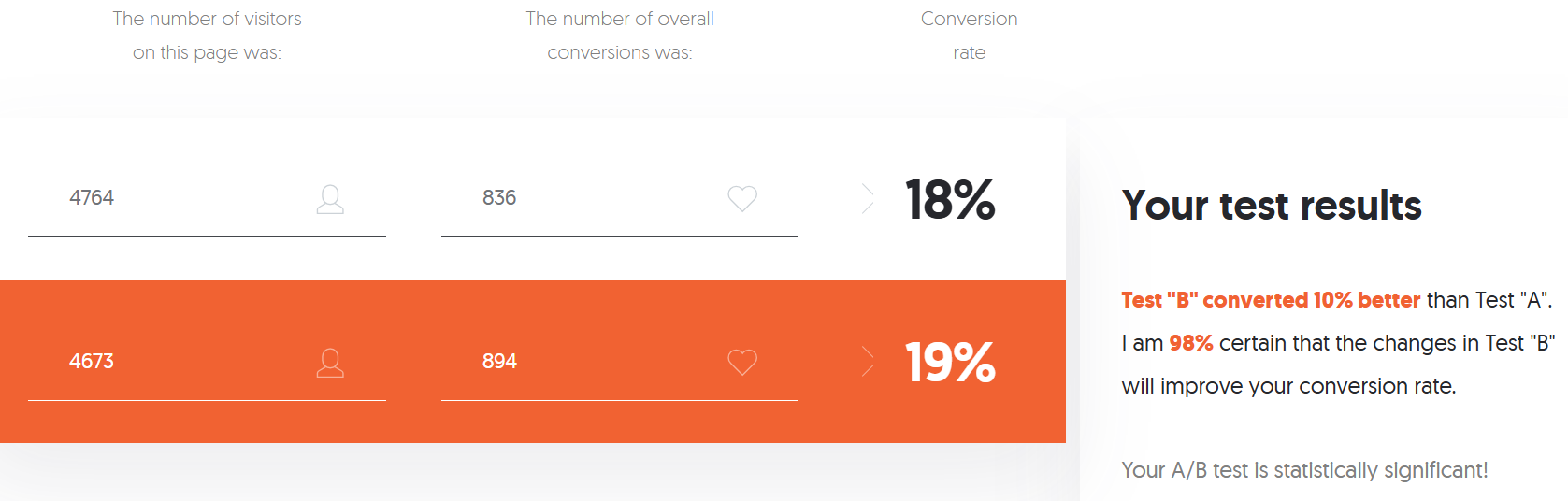Click the "Conversion rate" column label
Screen dimensions: 1568x501
[970, 36]
